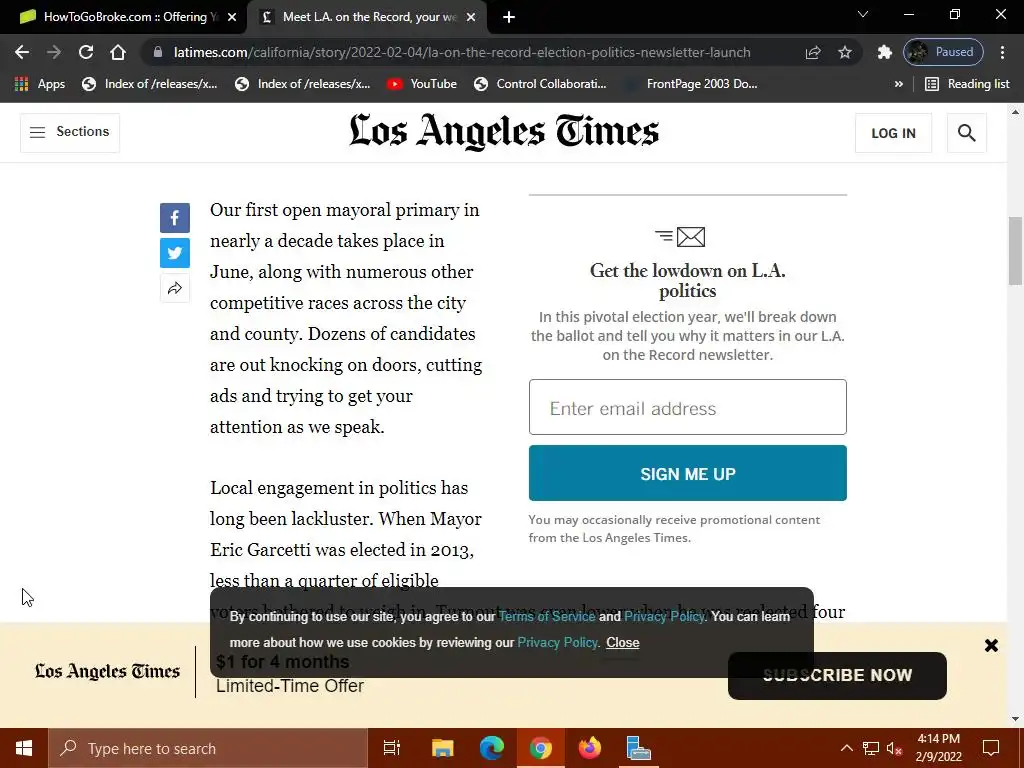Click the 'Get the lowdown on L.A. politics' heading
Viewport: 1024px width, 768px height.
(688, 281)
